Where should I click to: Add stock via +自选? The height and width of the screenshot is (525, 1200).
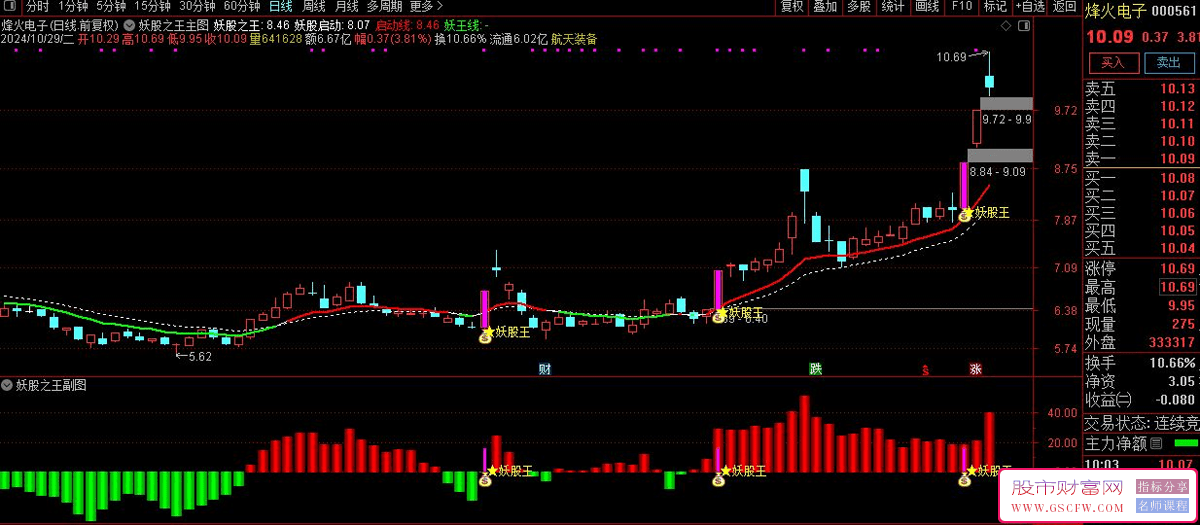tap(1030, 6)
